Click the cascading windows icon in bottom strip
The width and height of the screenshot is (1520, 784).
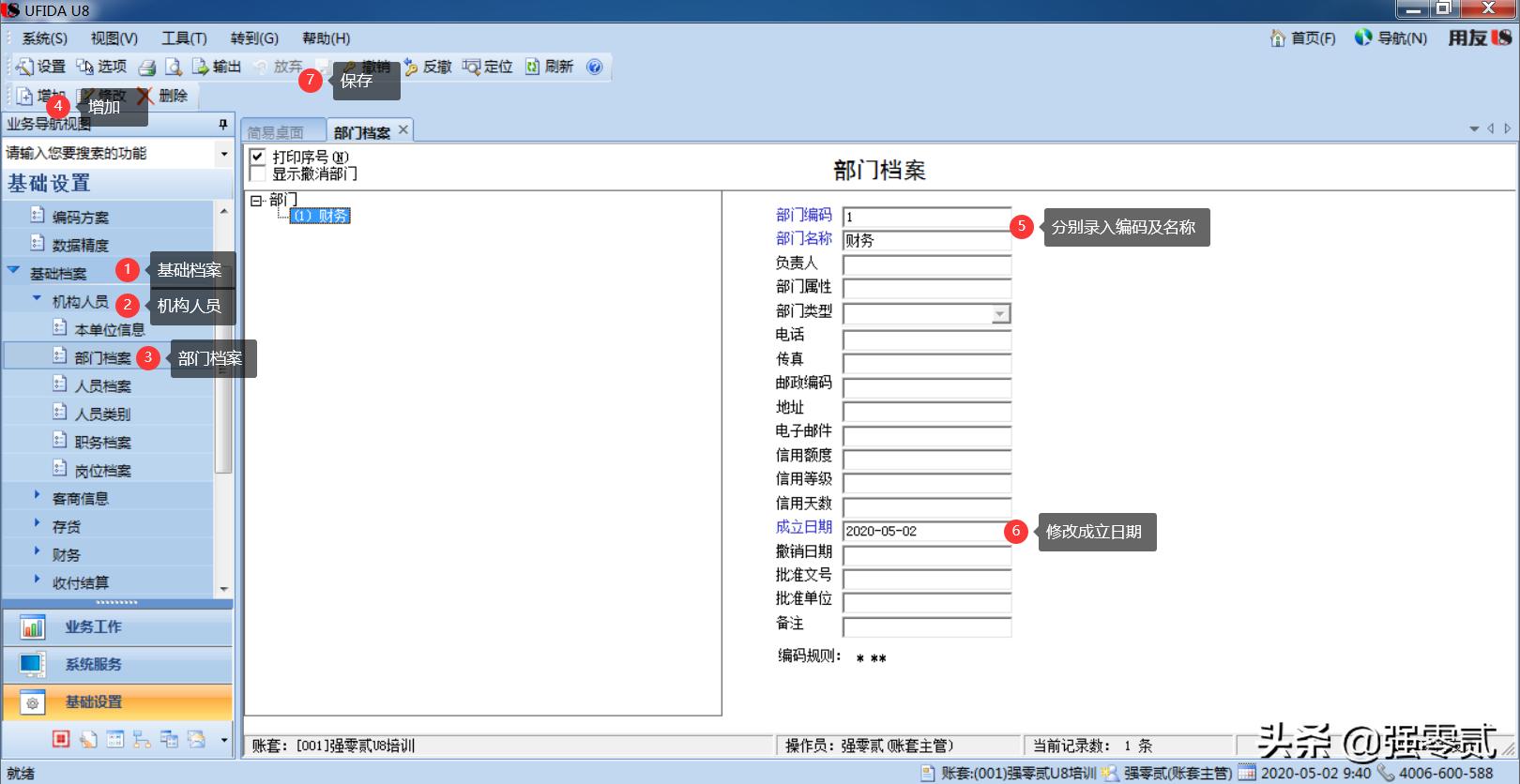point(169,739)
